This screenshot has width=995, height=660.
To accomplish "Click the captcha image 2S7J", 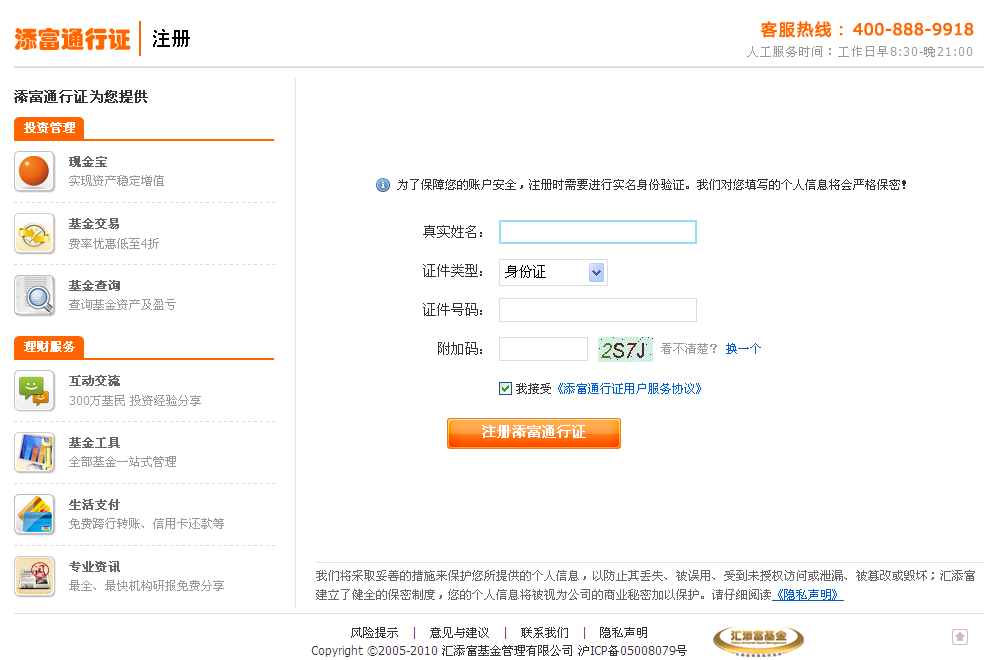I will (625, 349).
